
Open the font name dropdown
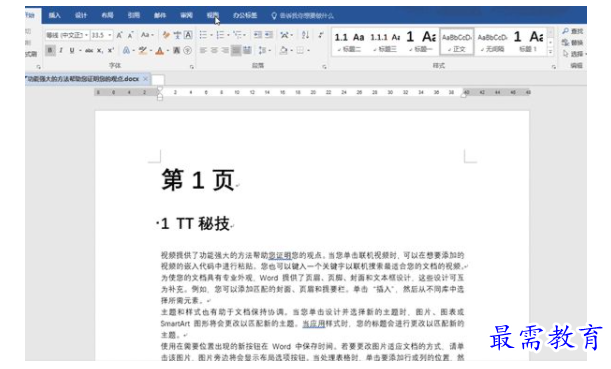coord(86,35)
